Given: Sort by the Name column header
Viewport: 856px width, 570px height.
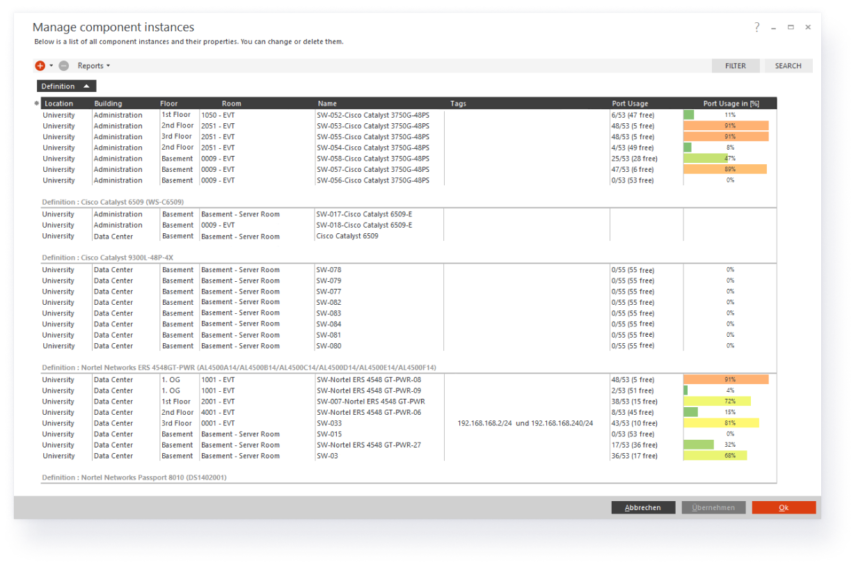Looking at the screenshot, I should tap(328, 103).
